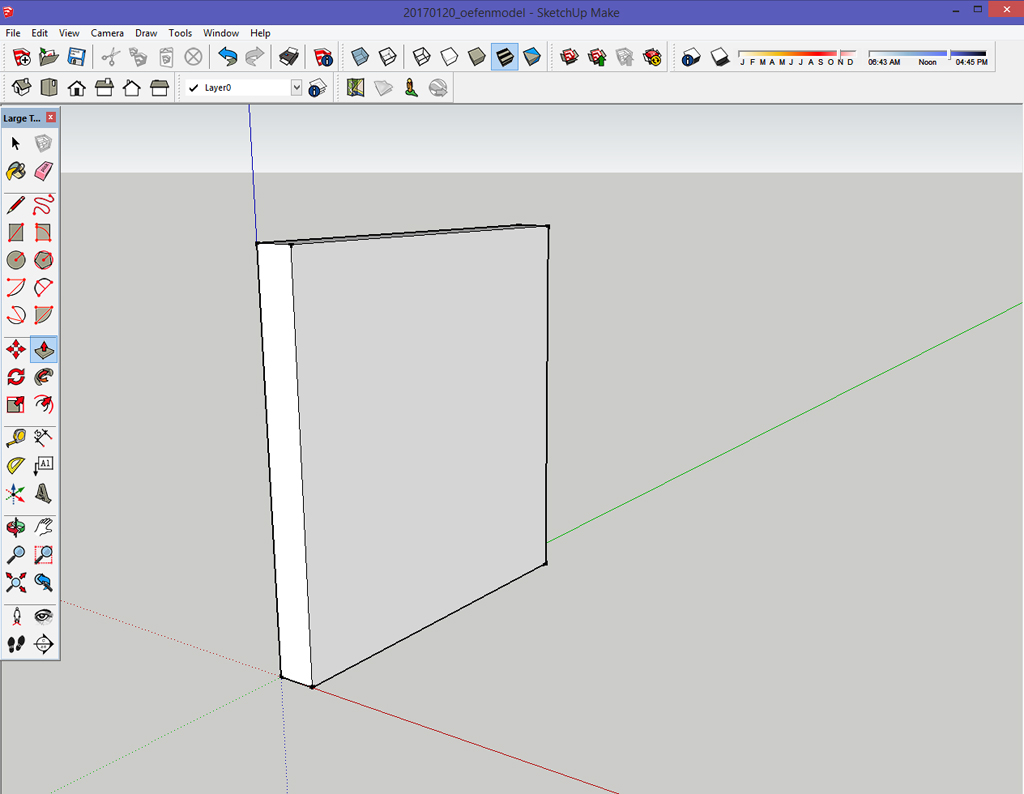Select the Line pencil tool
Screen dimensions: 1024x794
click(16, 205)
